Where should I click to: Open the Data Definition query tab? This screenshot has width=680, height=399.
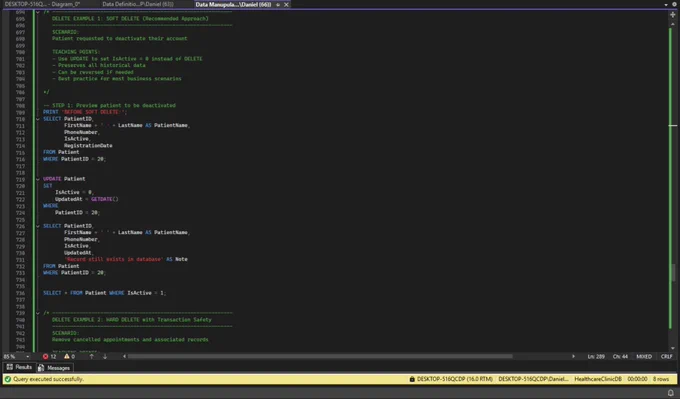tap(138, 4)
